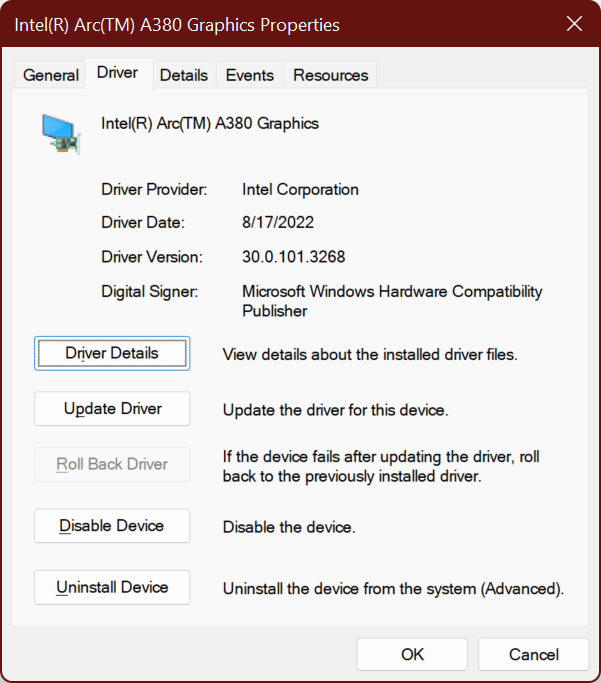Viewport: 601px width, 683px height.
Task: Switch to the General tab
Action: (x=51, y=75)
